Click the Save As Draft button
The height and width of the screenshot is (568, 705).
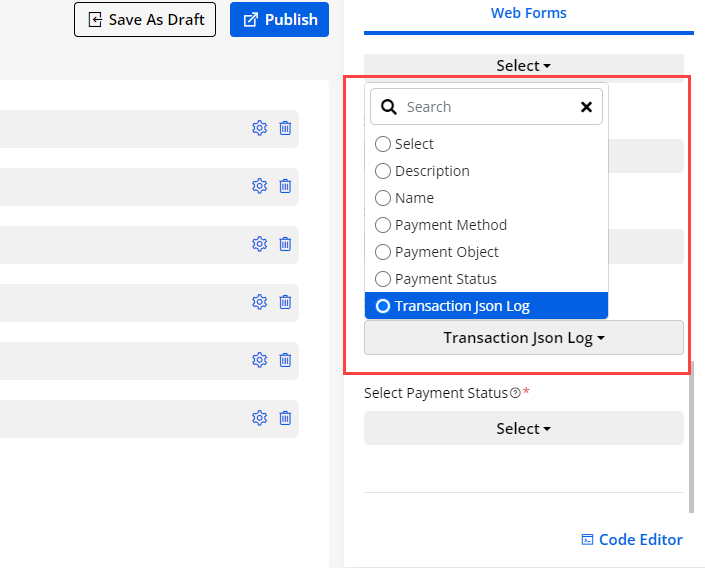pyautogui.click(x=145, y=20)
